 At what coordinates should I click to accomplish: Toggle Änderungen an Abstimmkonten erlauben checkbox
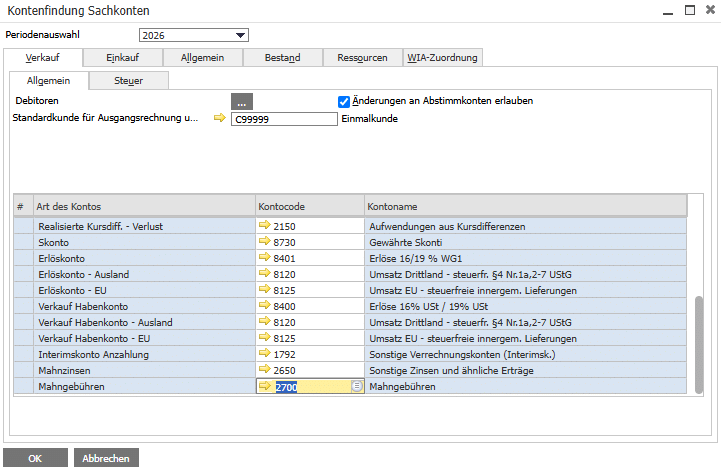[343, 102]
